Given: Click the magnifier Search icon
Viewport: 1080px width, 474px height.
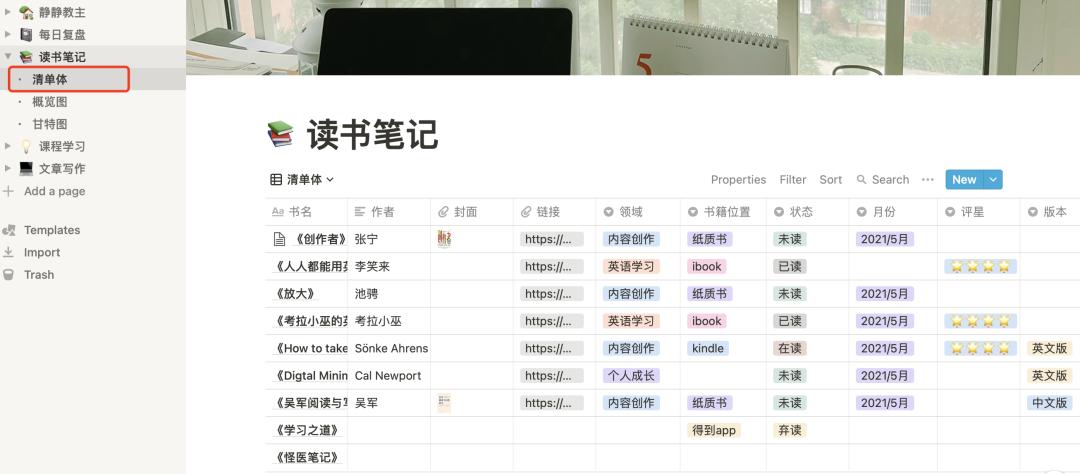Looking at the screenshot, I should [862, 179].
